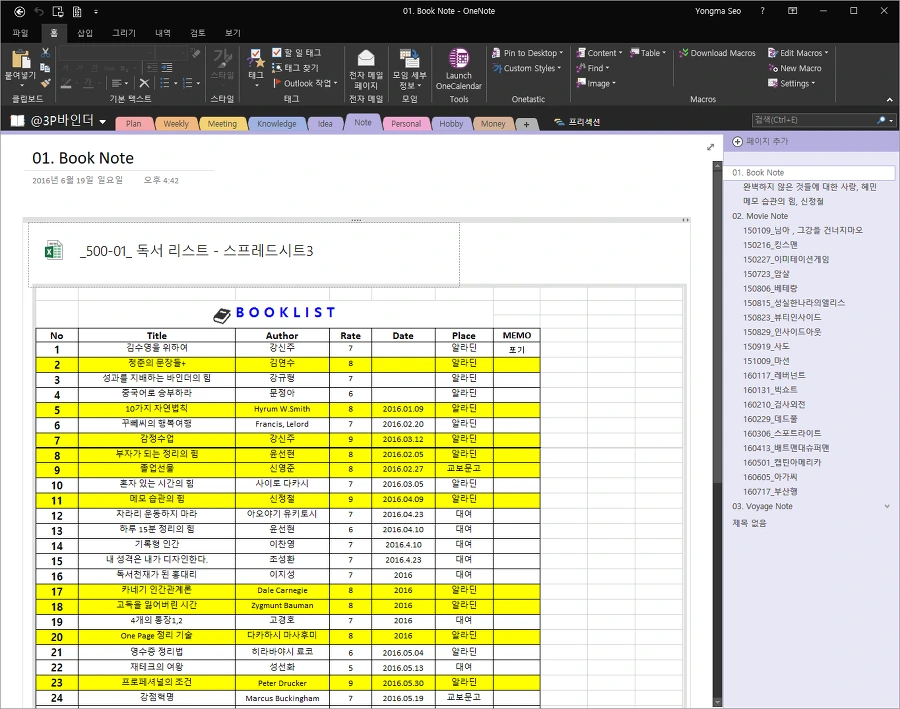Screen dimensions: 900x709
Task: Launch OneCalendar from Tools group
Action: [459, 69]
